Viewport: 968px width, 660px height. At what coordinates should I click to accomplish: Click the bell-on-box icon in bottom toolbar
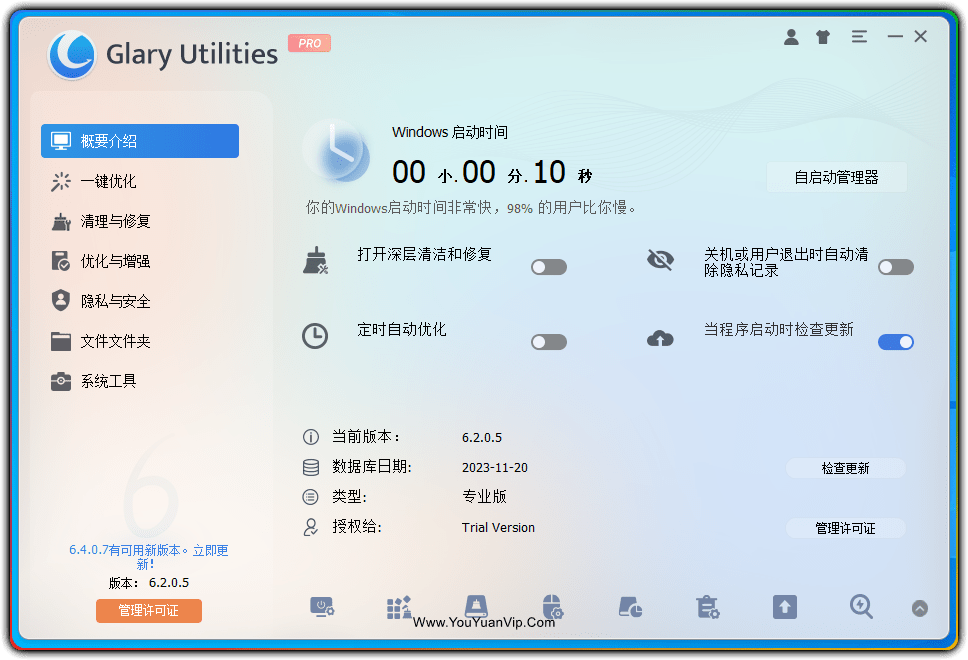476,607
